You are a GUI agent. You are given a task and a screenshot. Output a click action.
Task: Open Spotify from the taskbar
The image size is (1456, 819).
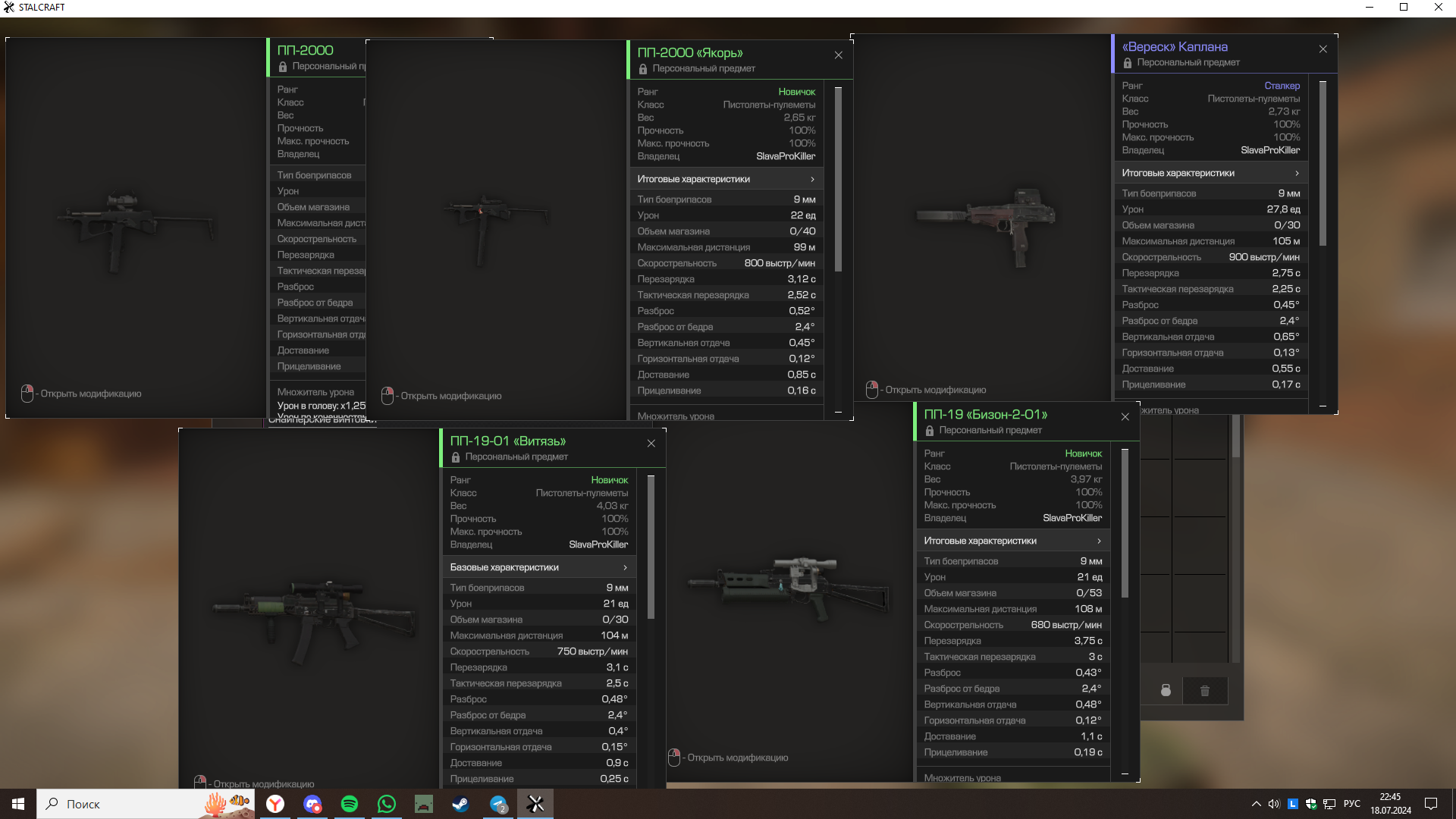[350, 804]
